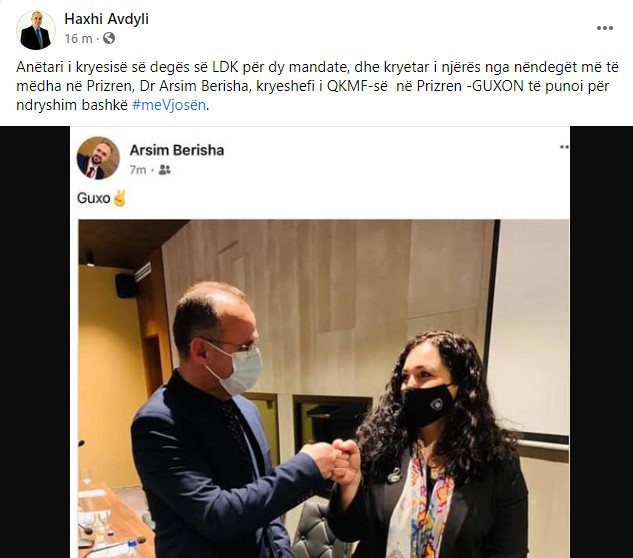Click the victory hand emoji after Guxo
The width and height of the screenshot is (633, 558).
pyautogui.click(x=119, y=198)
